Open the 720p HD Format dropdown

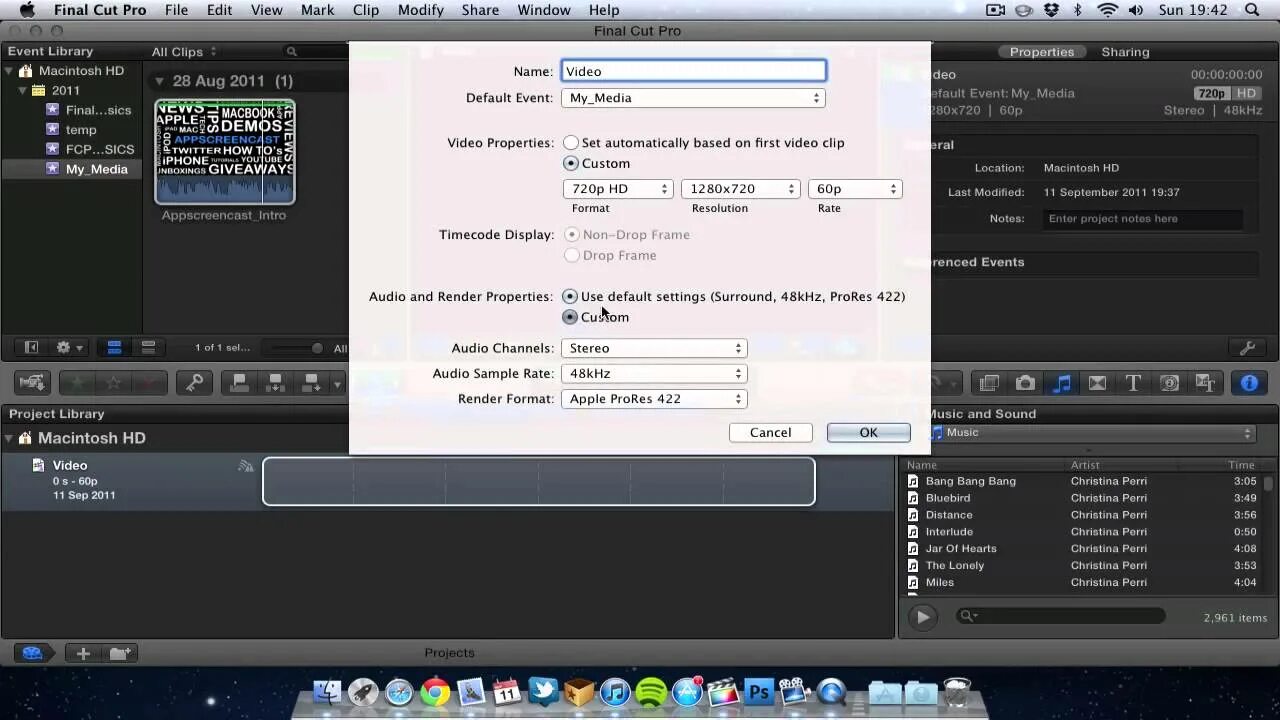point(618,189)
